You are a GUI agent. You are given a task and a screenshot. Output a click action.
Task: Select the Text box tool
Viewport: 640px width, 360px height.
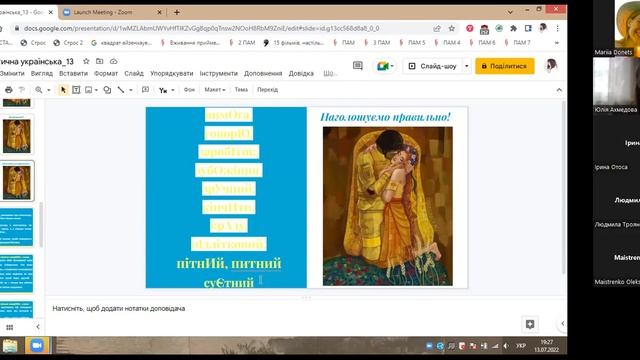pyautogui.click(x=76, y=90)
